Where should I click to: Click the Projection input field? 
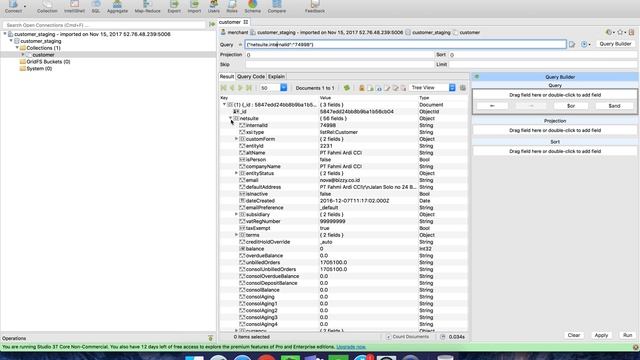[x=339, y=55]
